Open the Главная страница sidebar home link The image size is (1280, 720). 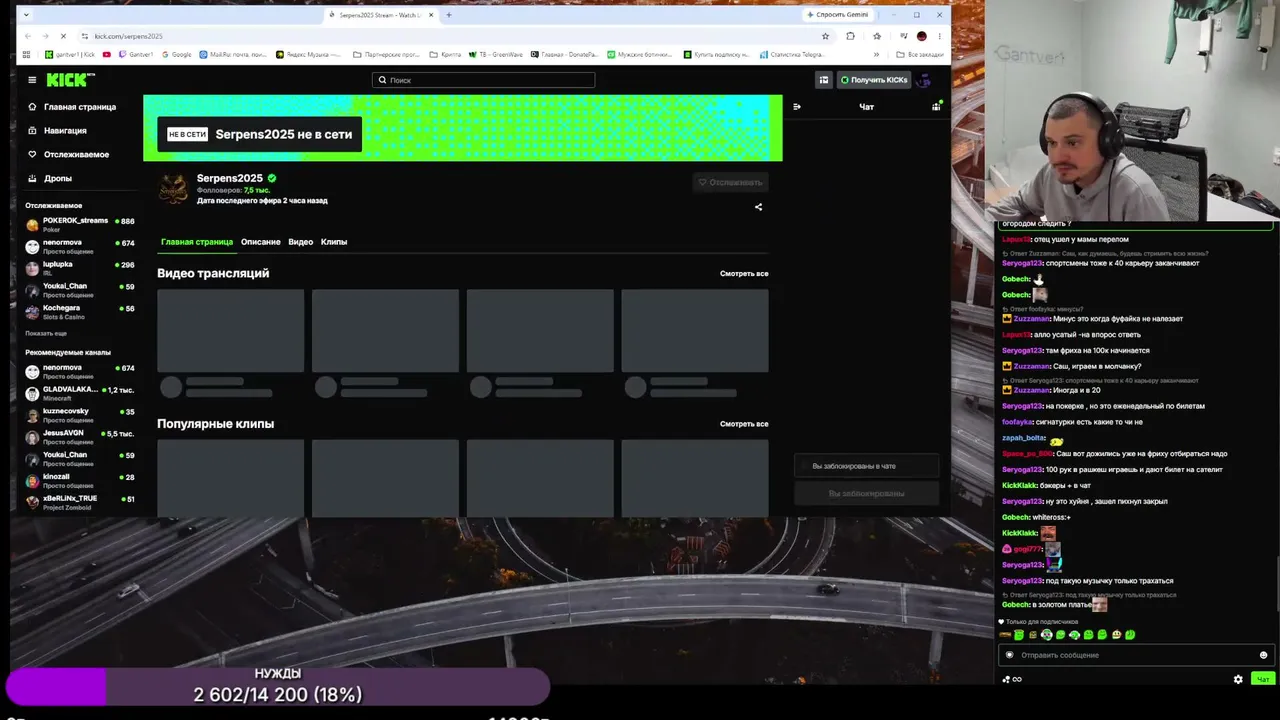click(72, 107)
